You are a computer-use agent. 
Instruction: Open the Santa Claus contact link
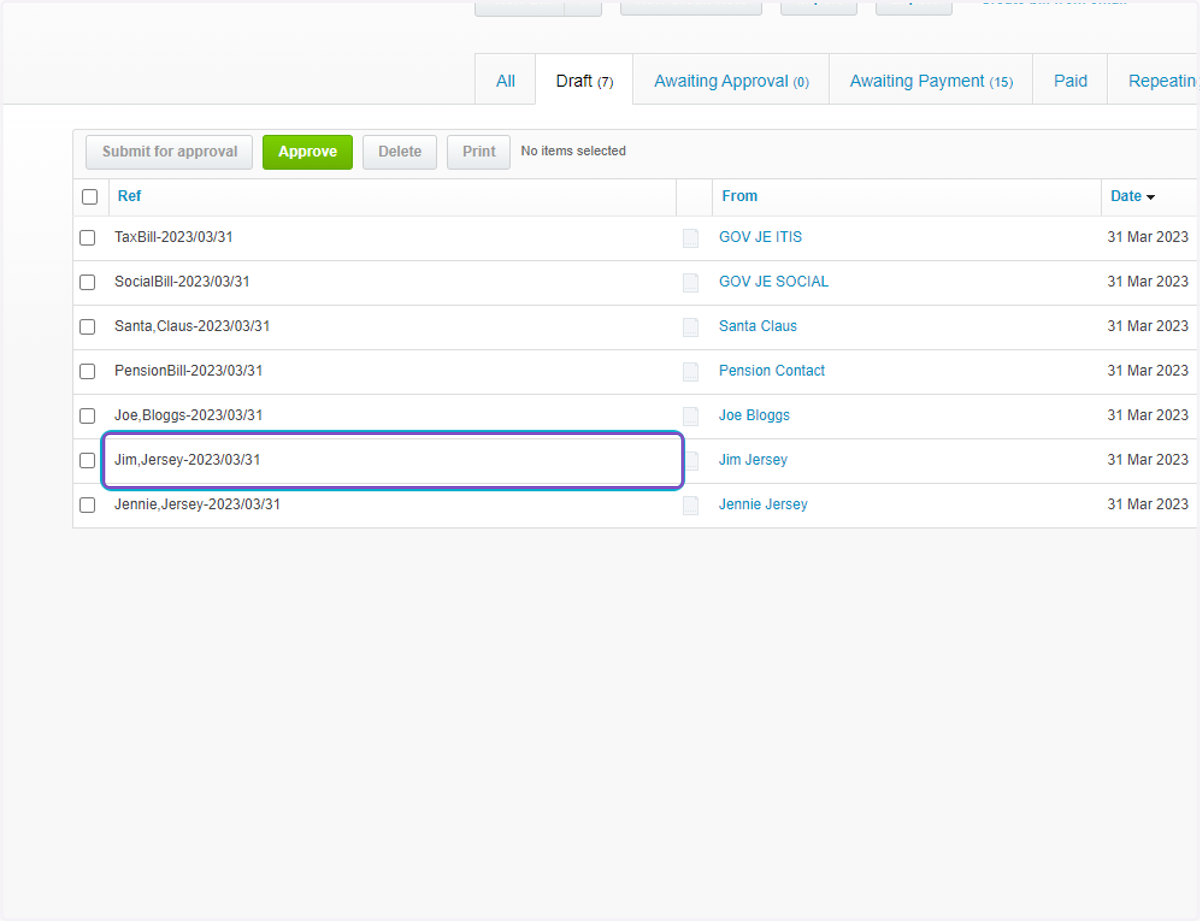[758, 326]
